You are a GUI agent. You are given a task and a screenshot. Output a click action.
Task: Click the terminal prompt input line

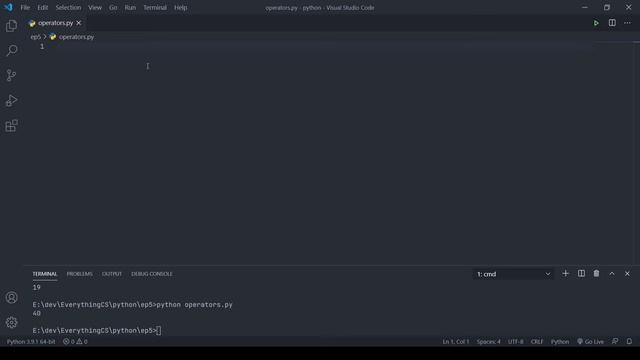click(97, 331)
